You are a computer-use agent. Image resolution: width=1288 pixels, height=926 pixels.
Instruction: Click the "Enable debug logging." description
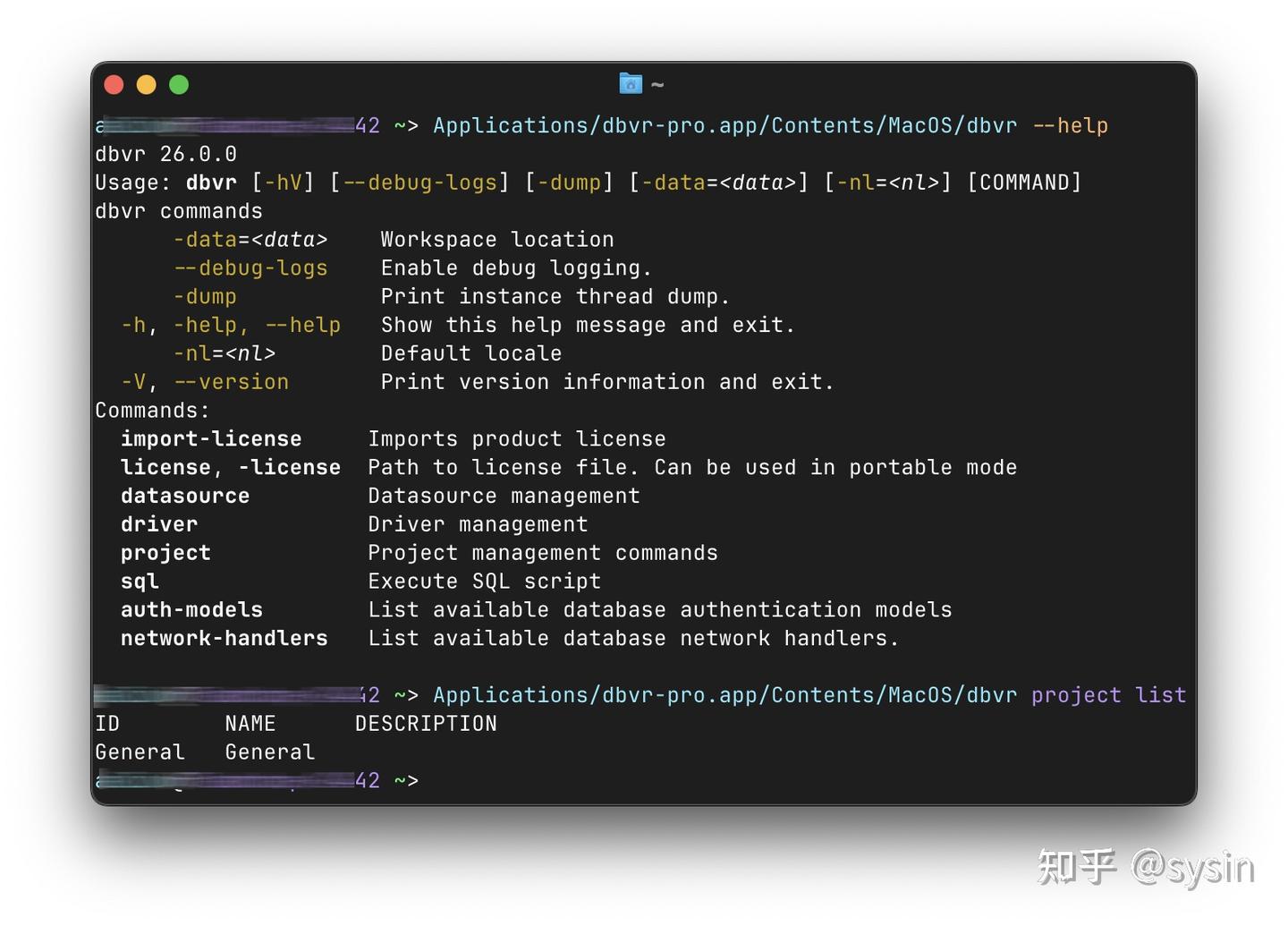(516, 268)
